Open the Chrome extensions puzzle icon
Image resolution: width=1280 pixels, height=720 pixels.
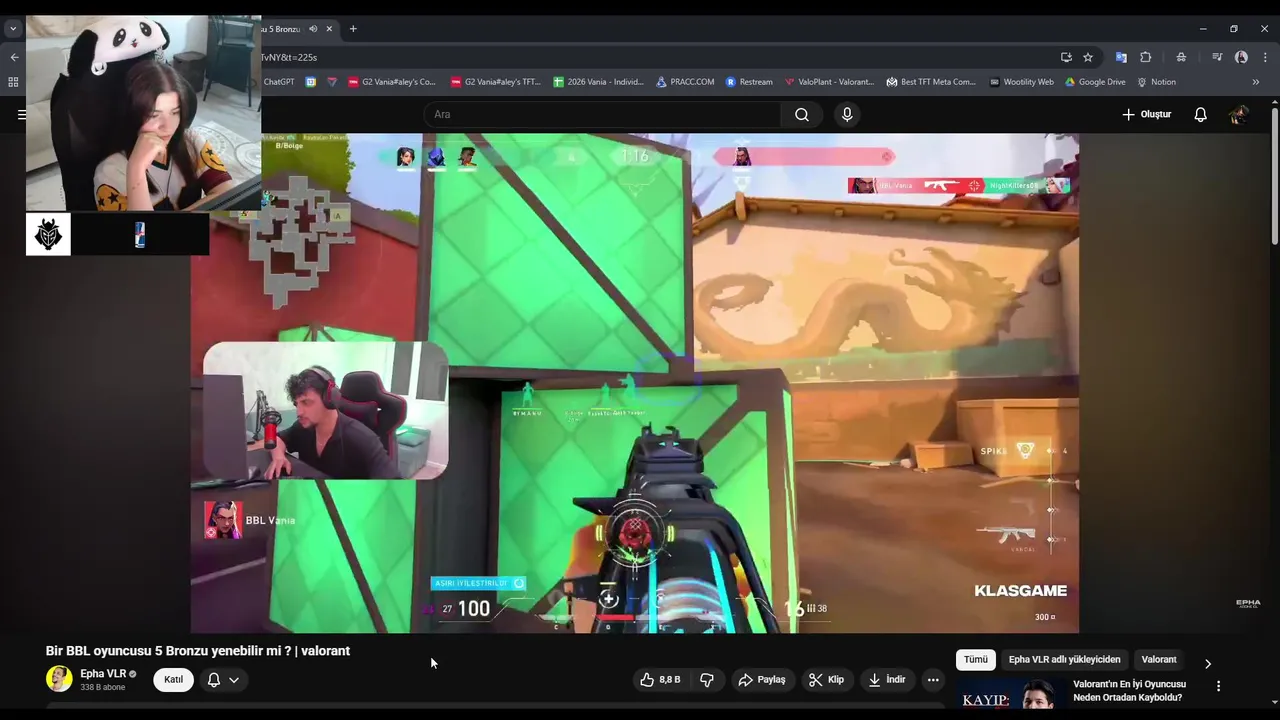pos(1146,57)
